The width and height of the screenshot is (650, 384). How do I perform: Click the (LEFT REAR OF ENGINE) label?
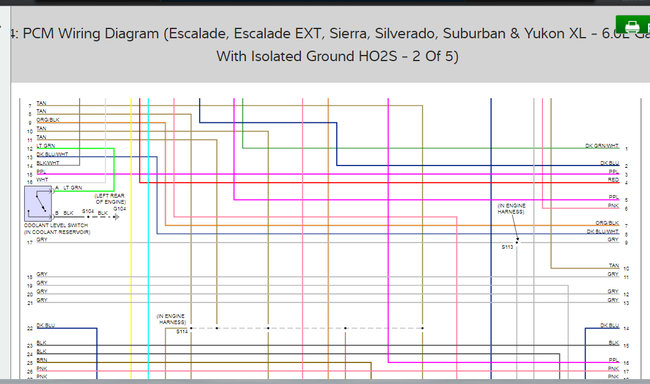(110, 199)
